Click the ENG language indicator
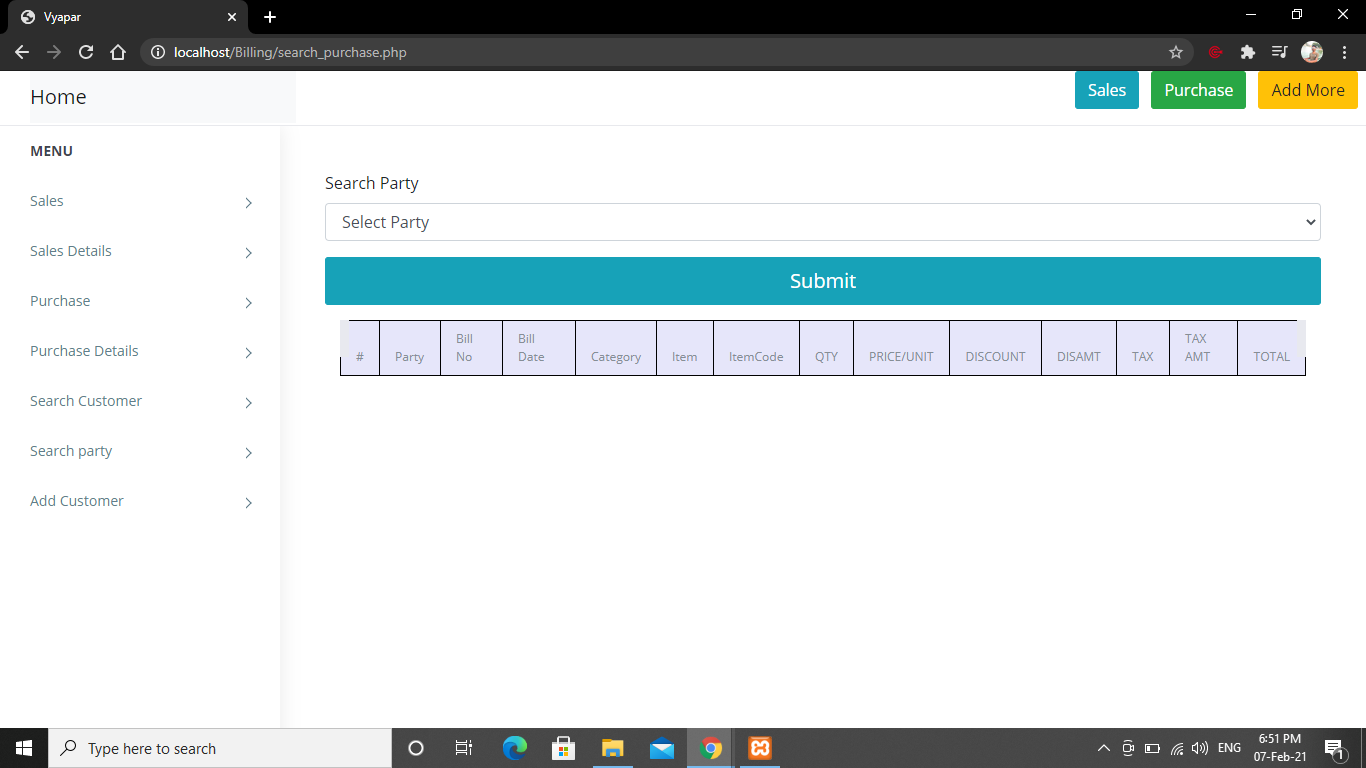The width and height of the screenshot is (1366, 768). tap(1229, 748)
